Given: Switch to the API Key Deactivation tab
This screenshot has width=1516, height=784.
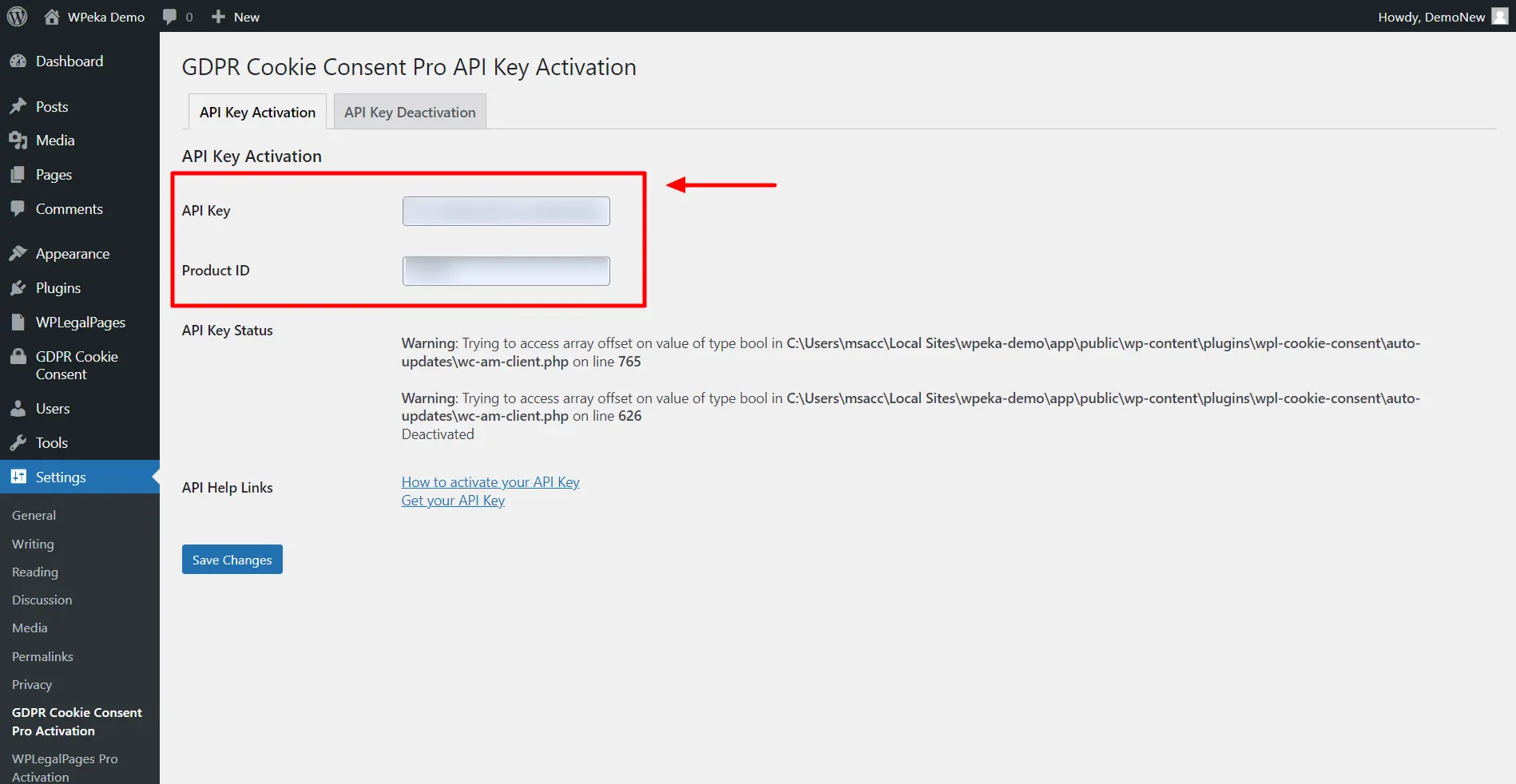Looking at the screenshot, I should tap(409, 112).
